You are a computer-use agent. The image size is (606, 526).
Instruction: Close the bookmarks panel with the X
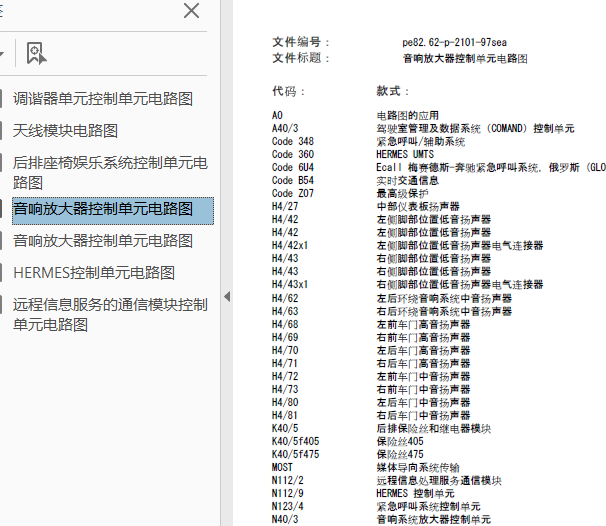191,10
